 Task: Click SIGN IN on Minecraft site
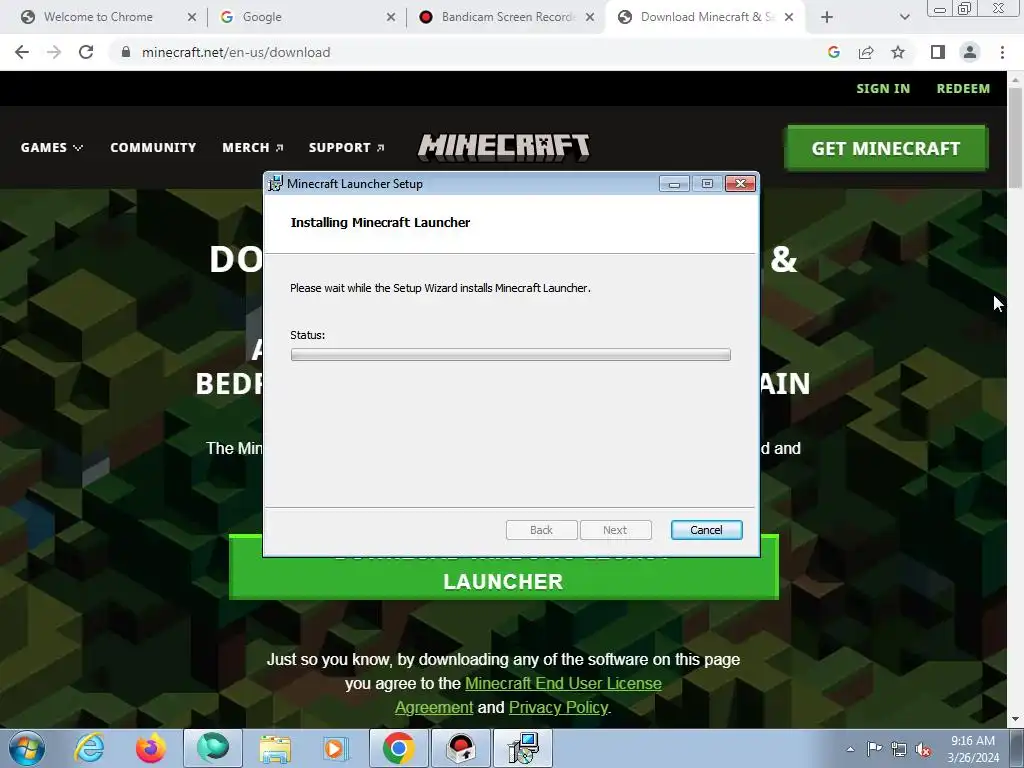pyautogui.click(x=883, y=89)
